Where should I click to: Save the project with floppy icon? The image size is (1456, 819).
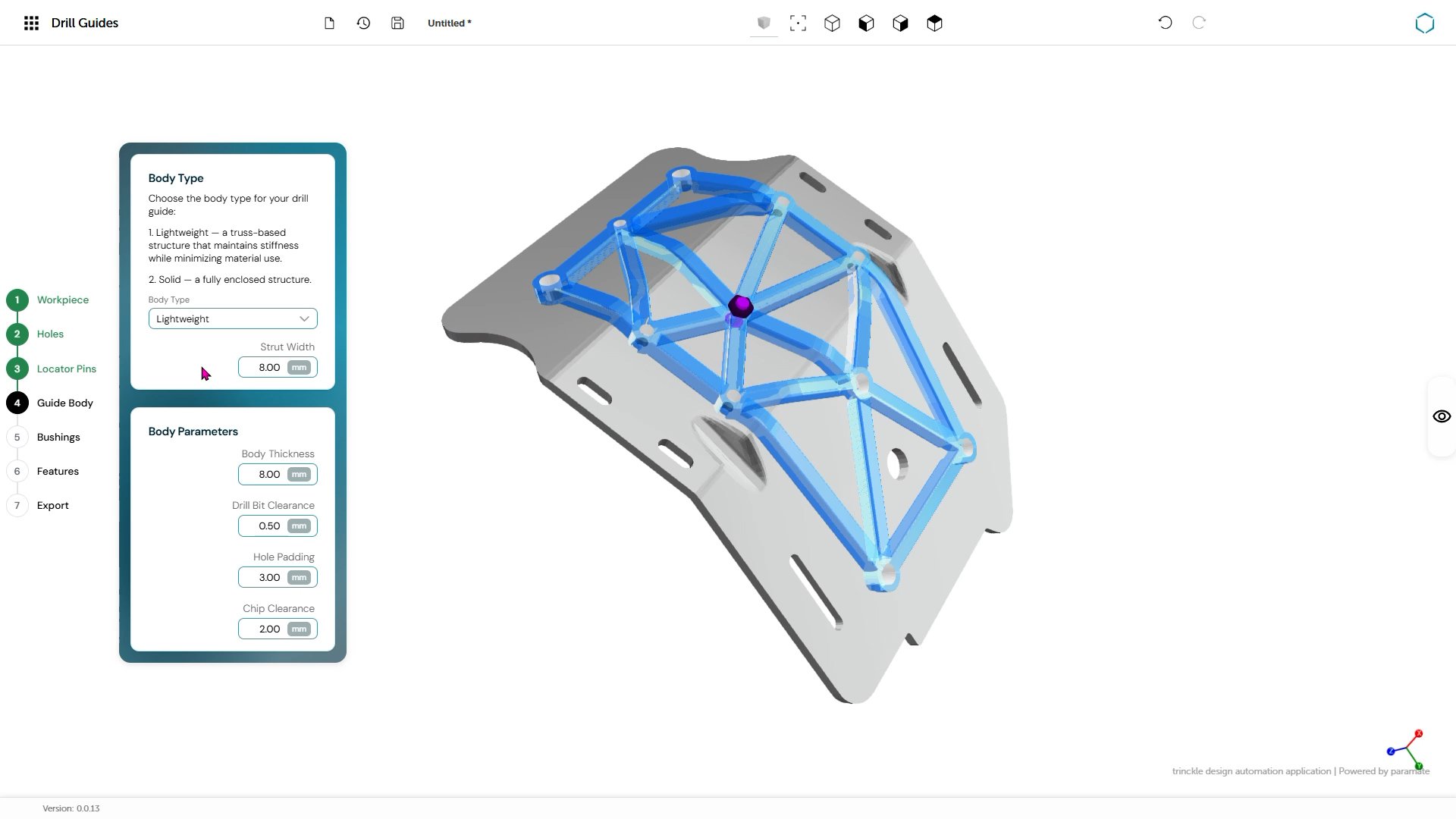click(x=397, y=24)
